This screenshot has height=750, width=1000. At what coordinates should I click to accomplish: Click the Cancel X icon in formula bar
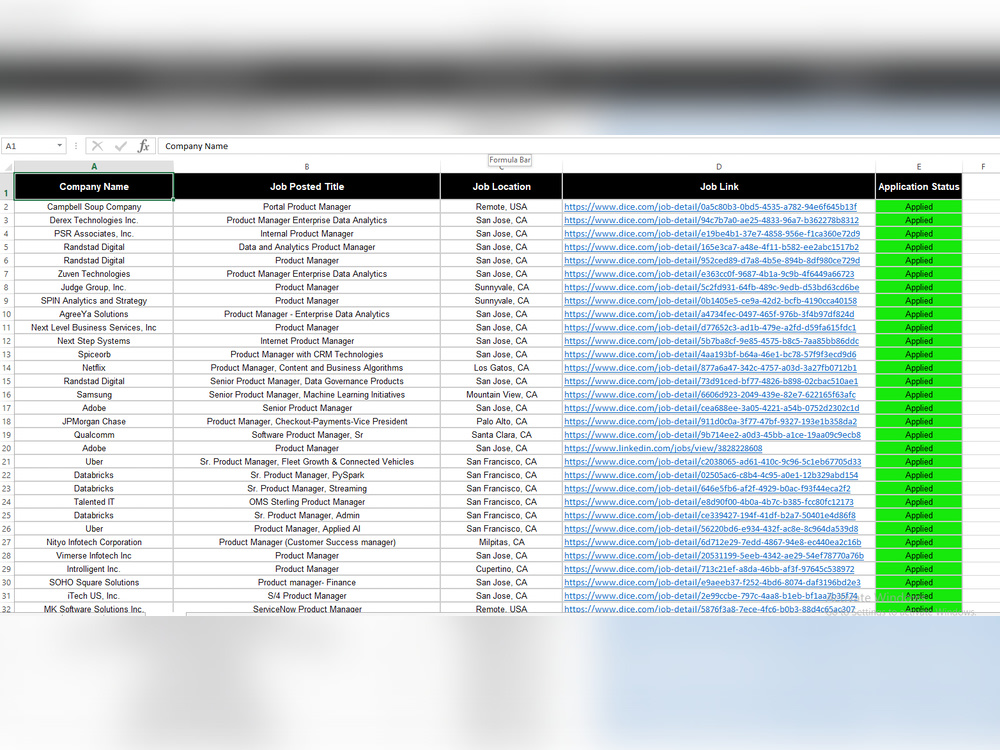coord(98,146)
